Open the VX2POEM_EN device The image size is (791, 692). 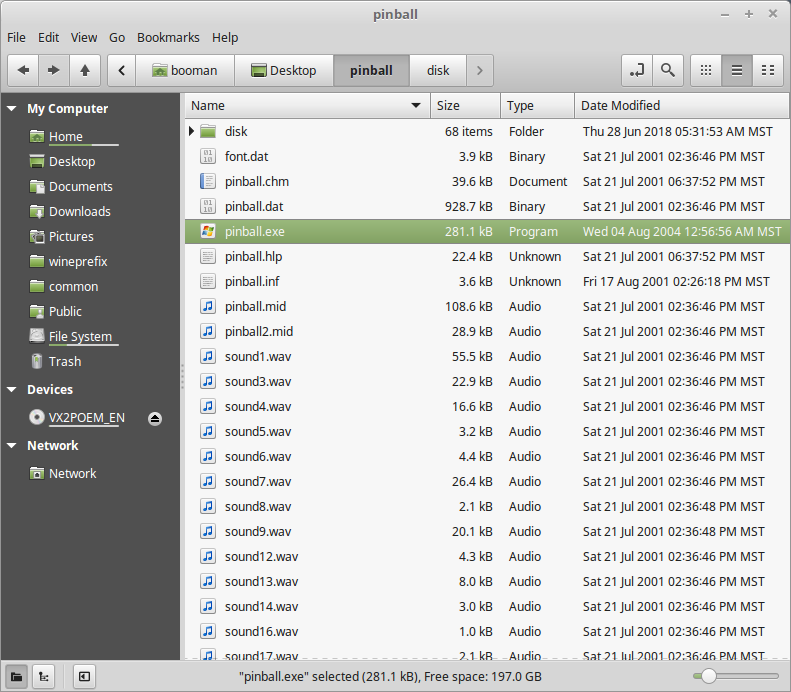(86, 418)
